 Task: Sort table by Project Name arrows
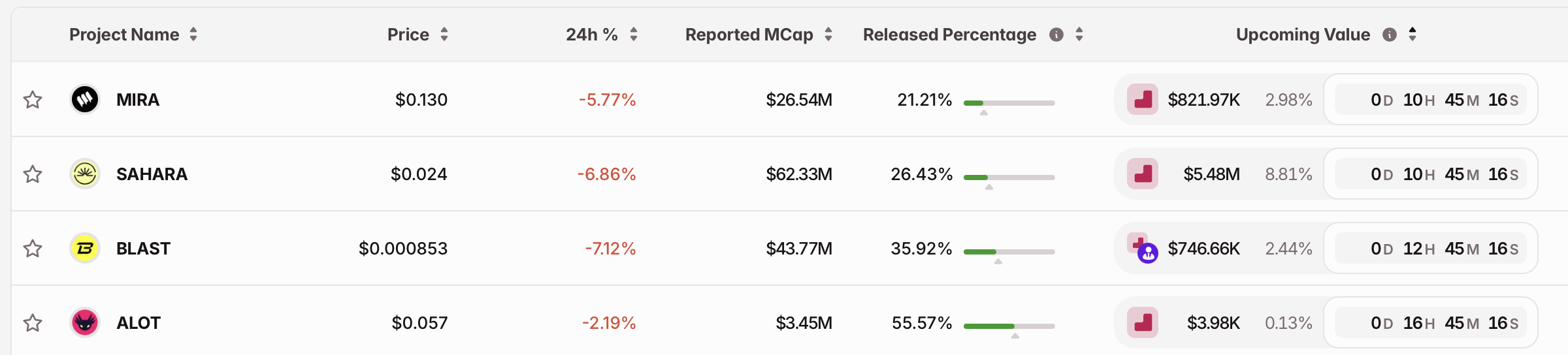click(193, 35)
